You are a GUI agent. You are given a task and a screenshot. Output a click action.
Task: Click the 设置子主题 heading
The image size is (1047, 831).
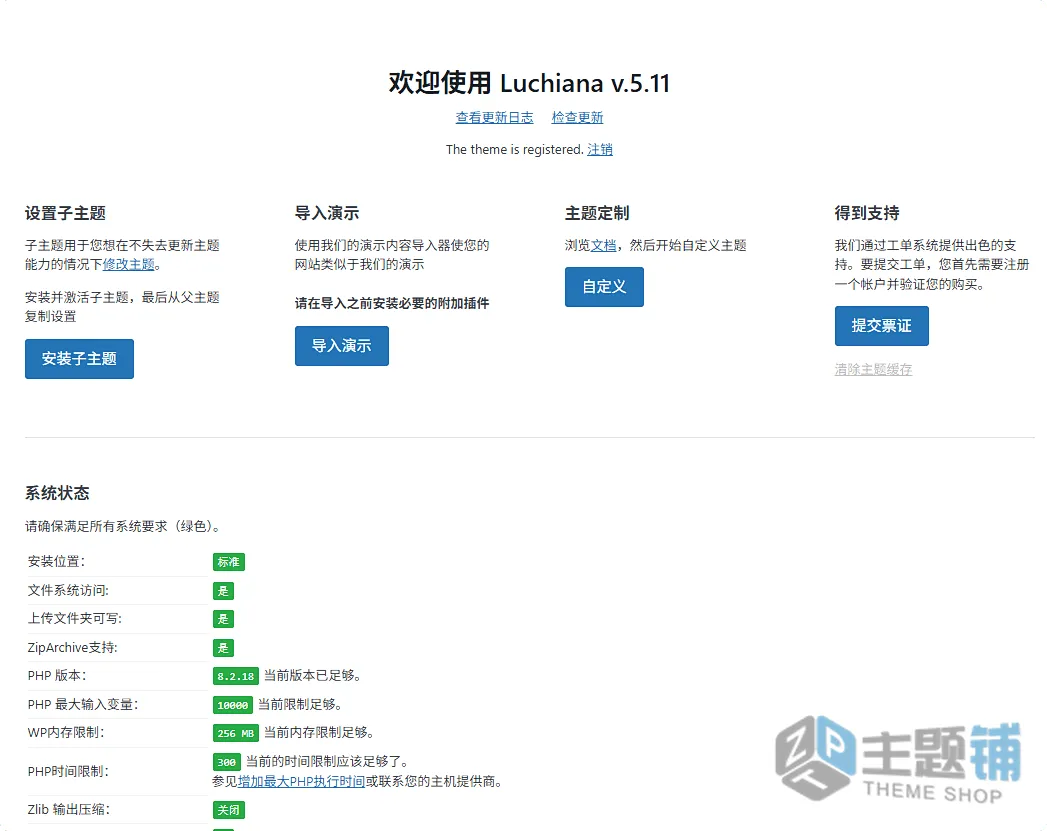coord(65,213)
